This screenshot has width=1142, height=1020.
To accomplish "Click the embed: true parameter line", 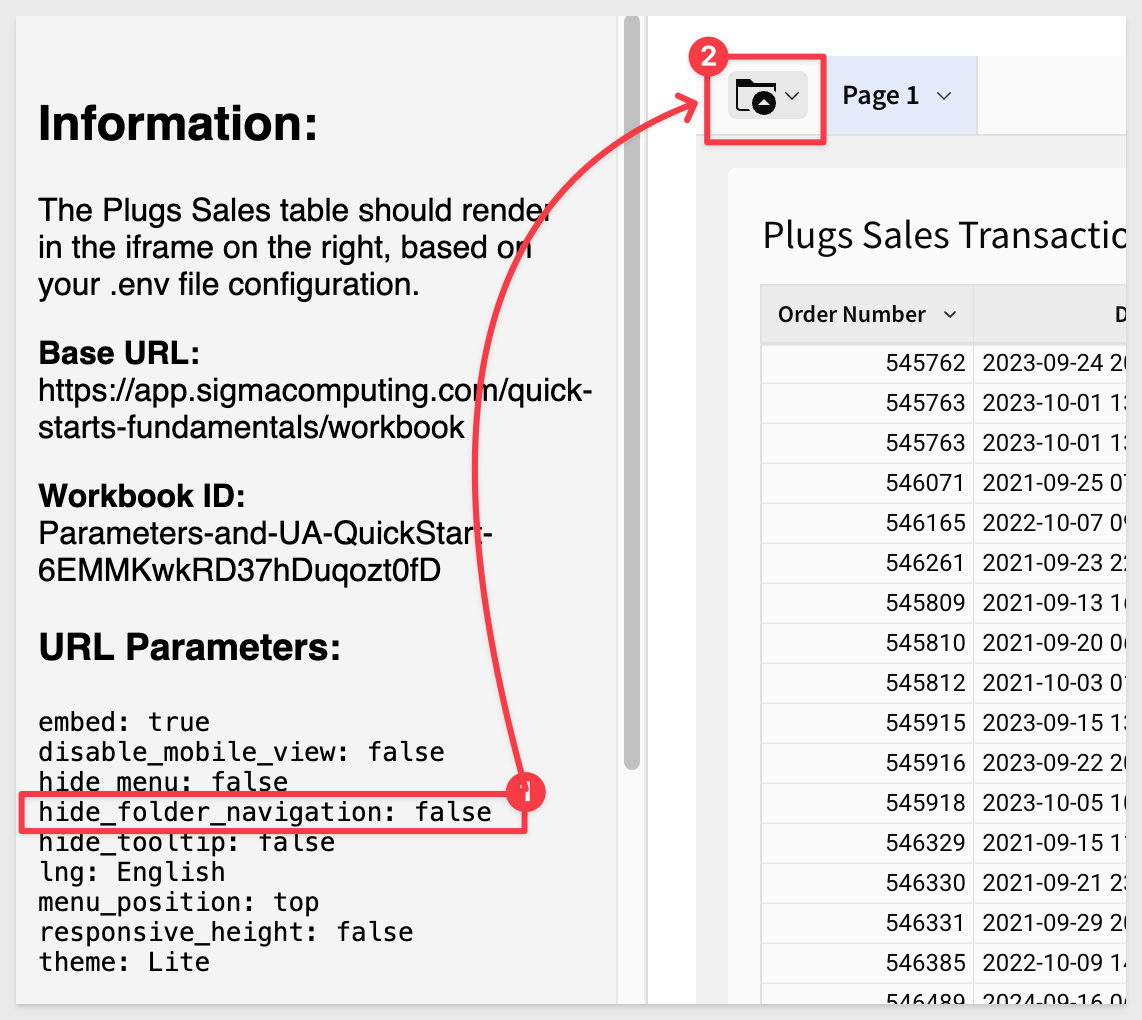I will click(x=124, y=722).
